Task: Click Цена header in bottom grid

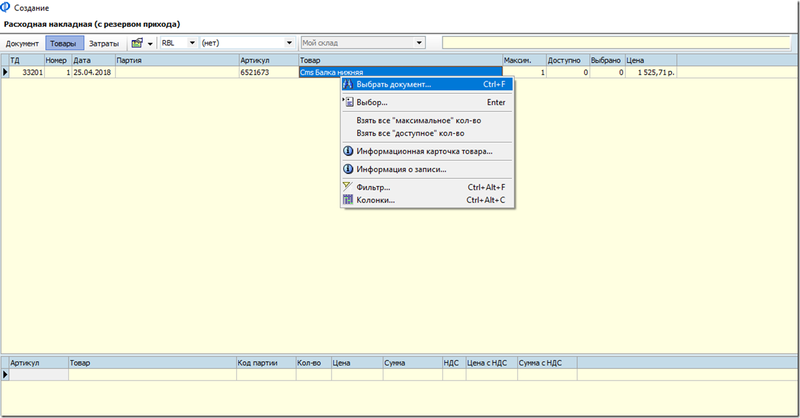Action: point(357,363)
